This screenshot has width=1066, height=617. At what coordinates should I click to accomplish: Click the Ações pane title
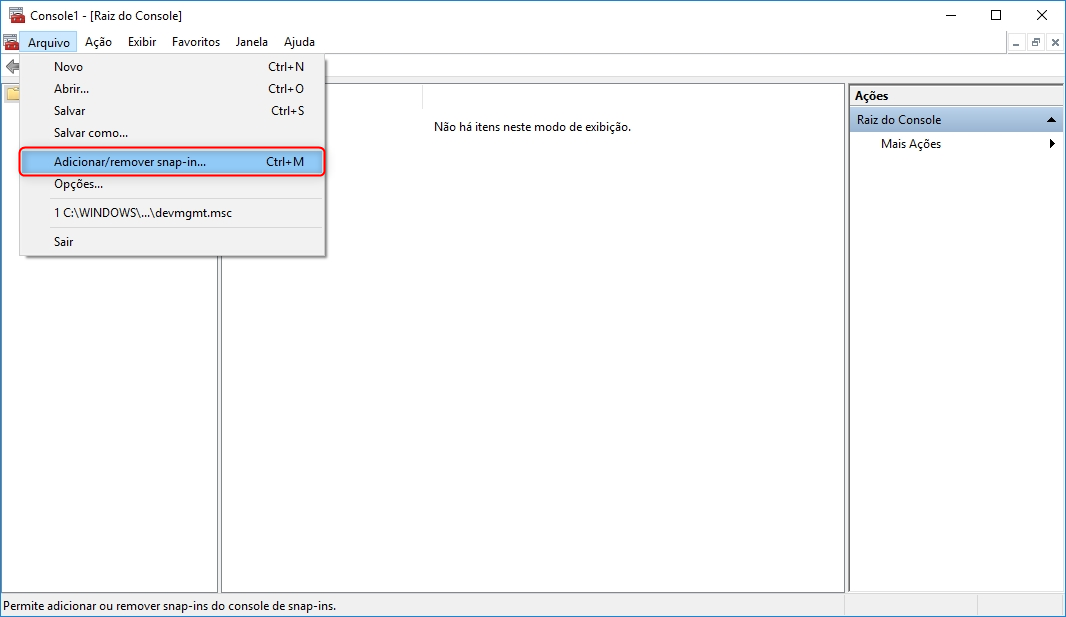[872, 96]
